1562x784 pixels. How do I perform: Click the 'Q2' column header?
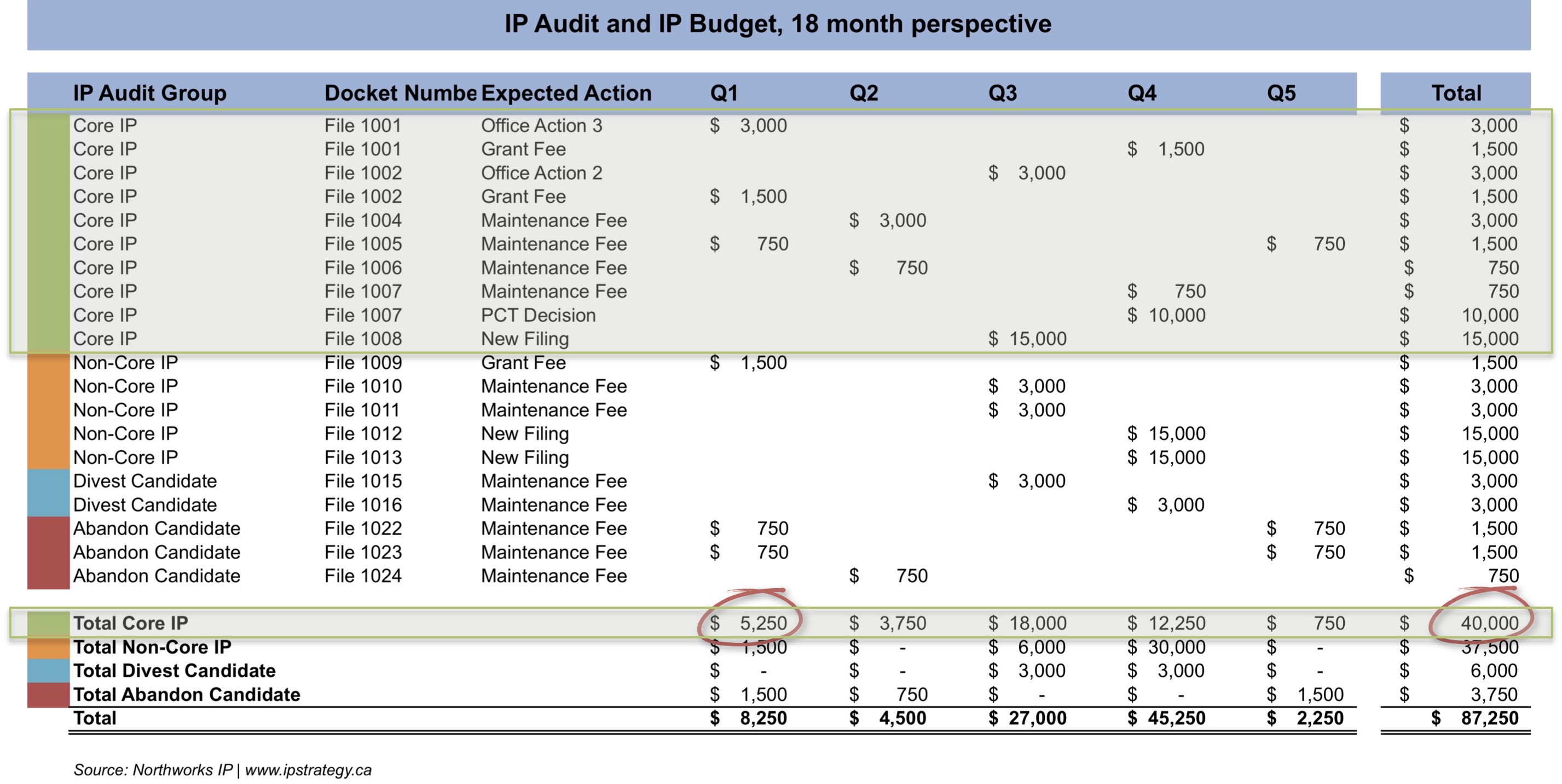point(864,93)
